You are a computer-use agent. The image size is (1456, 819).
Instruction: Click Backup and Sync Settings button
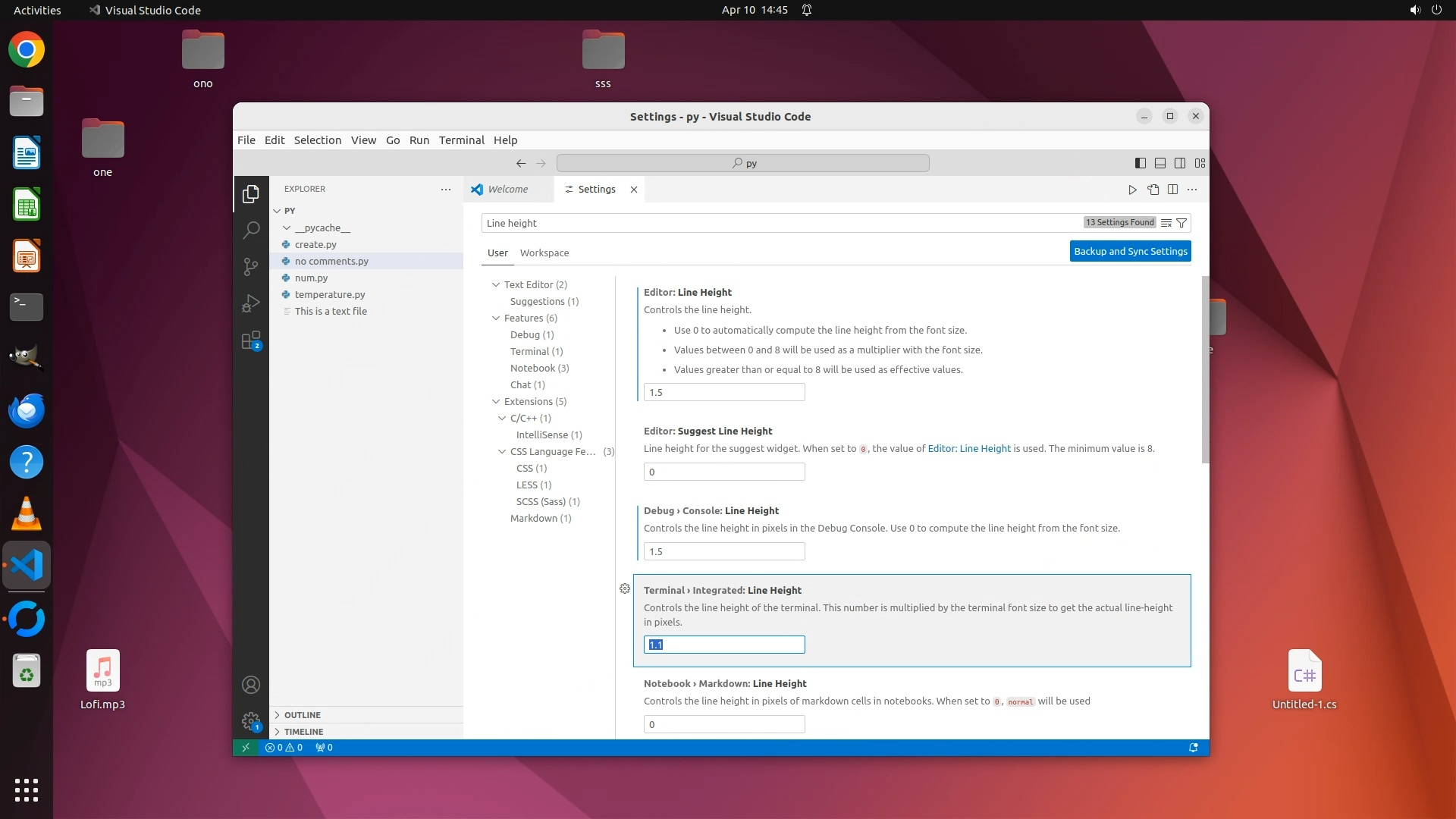point(1130,251)
